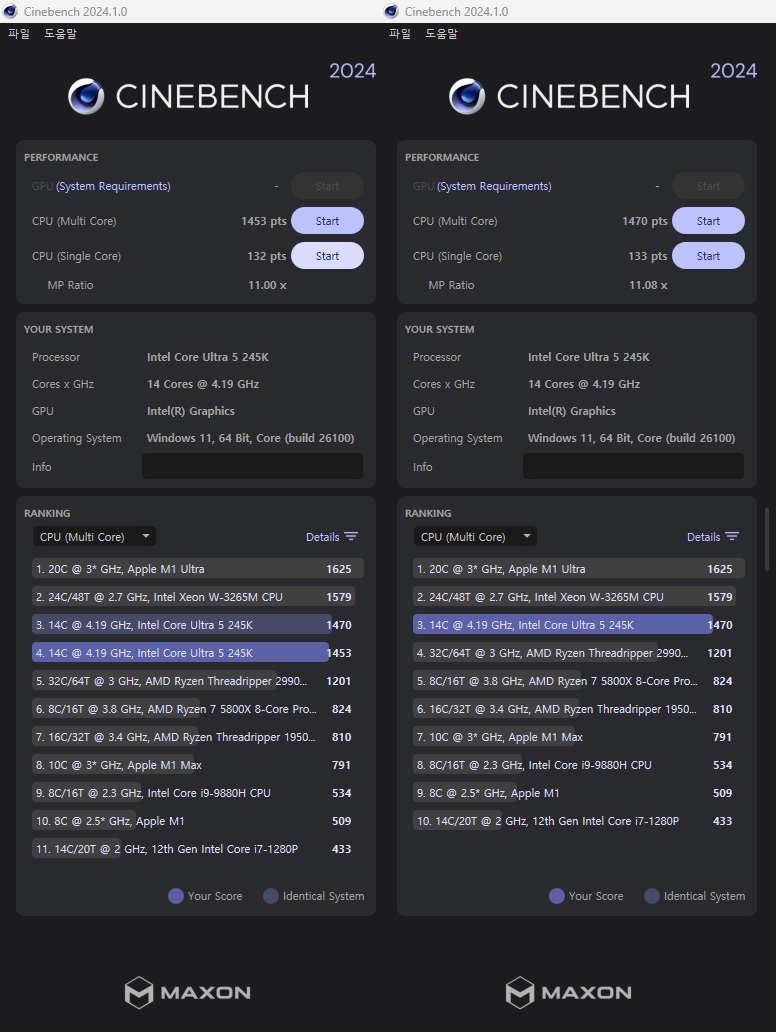Select the 1470 score Ultra 5 245K row in left window

point(197,625)
